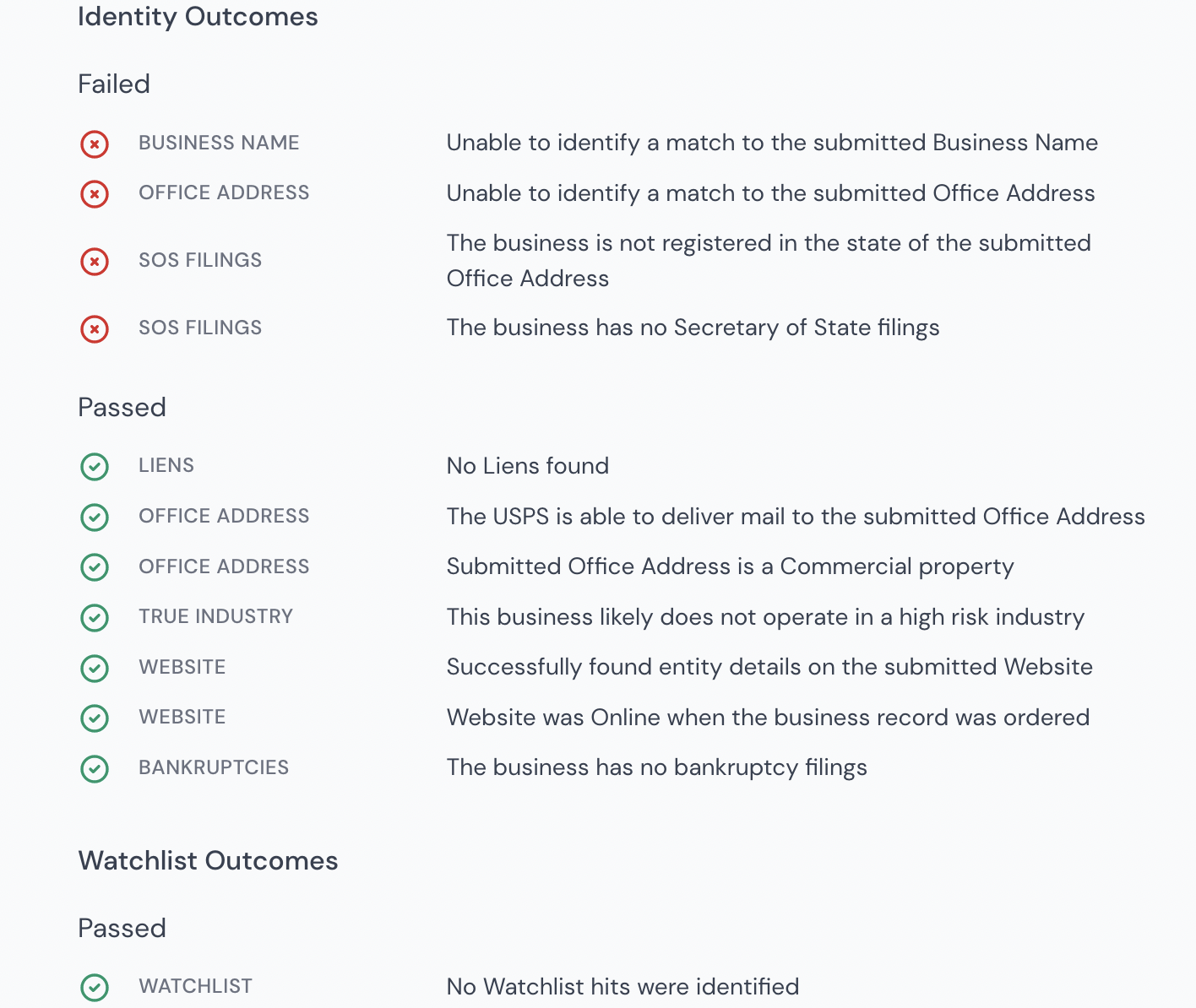This screenshot has width=1196, height=1008.
Task: Click the Watchlist Outcomes heading
Action: click(208, 860)
